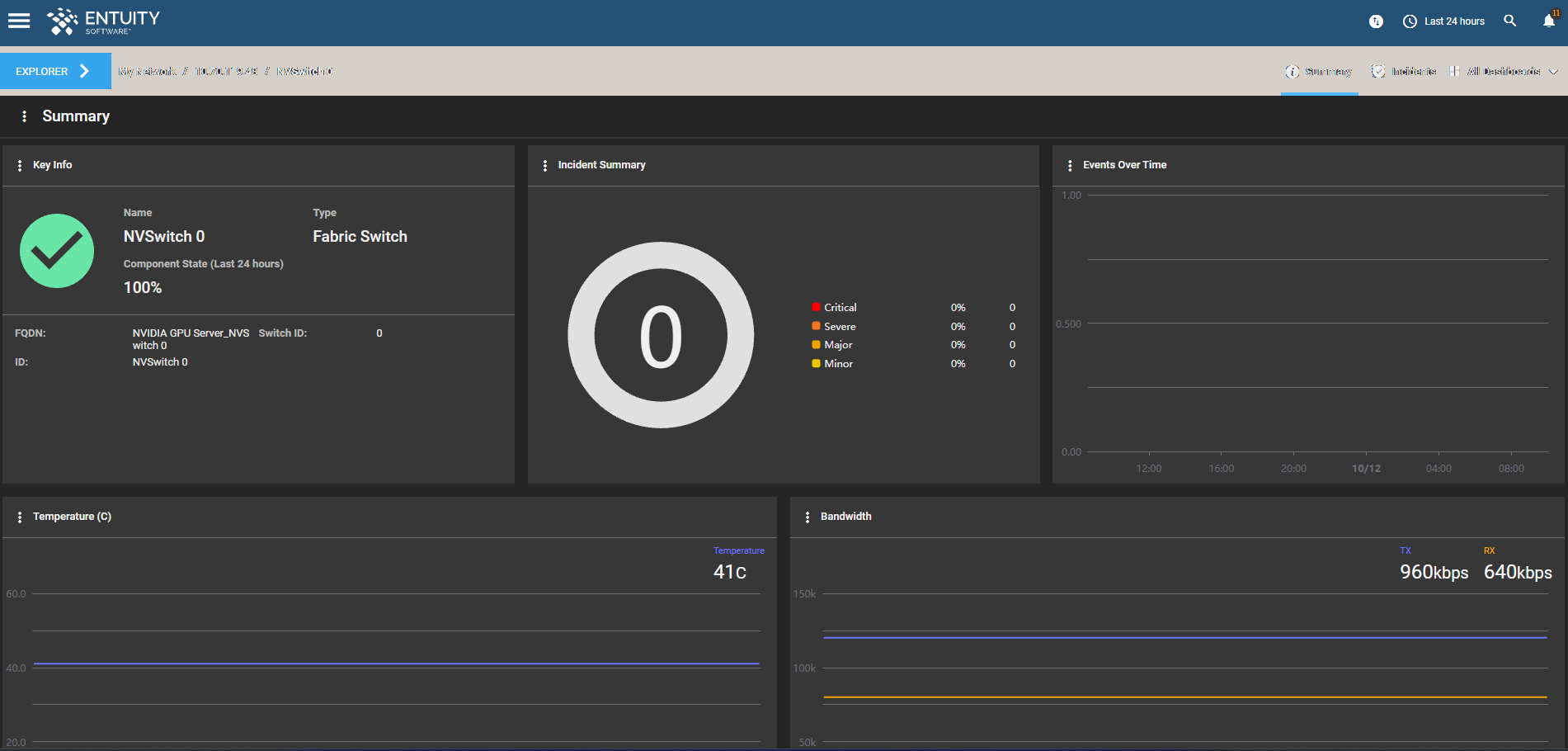Click the FQDN value NVIDIA GPU Server_NVSwitch 0
The image size is (1568, 751).
pyautogui.click(x=191, y=339)
